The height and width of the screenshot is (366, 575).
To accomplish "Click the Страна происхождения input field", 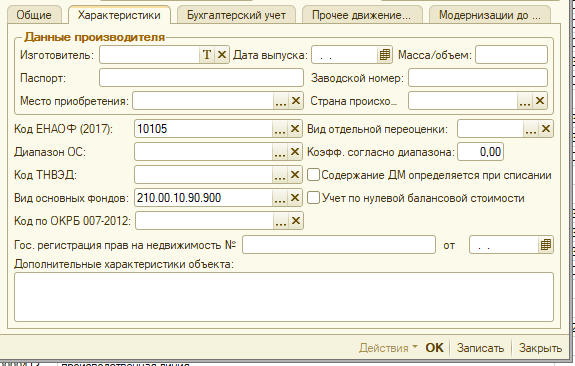I will [463, 101].
